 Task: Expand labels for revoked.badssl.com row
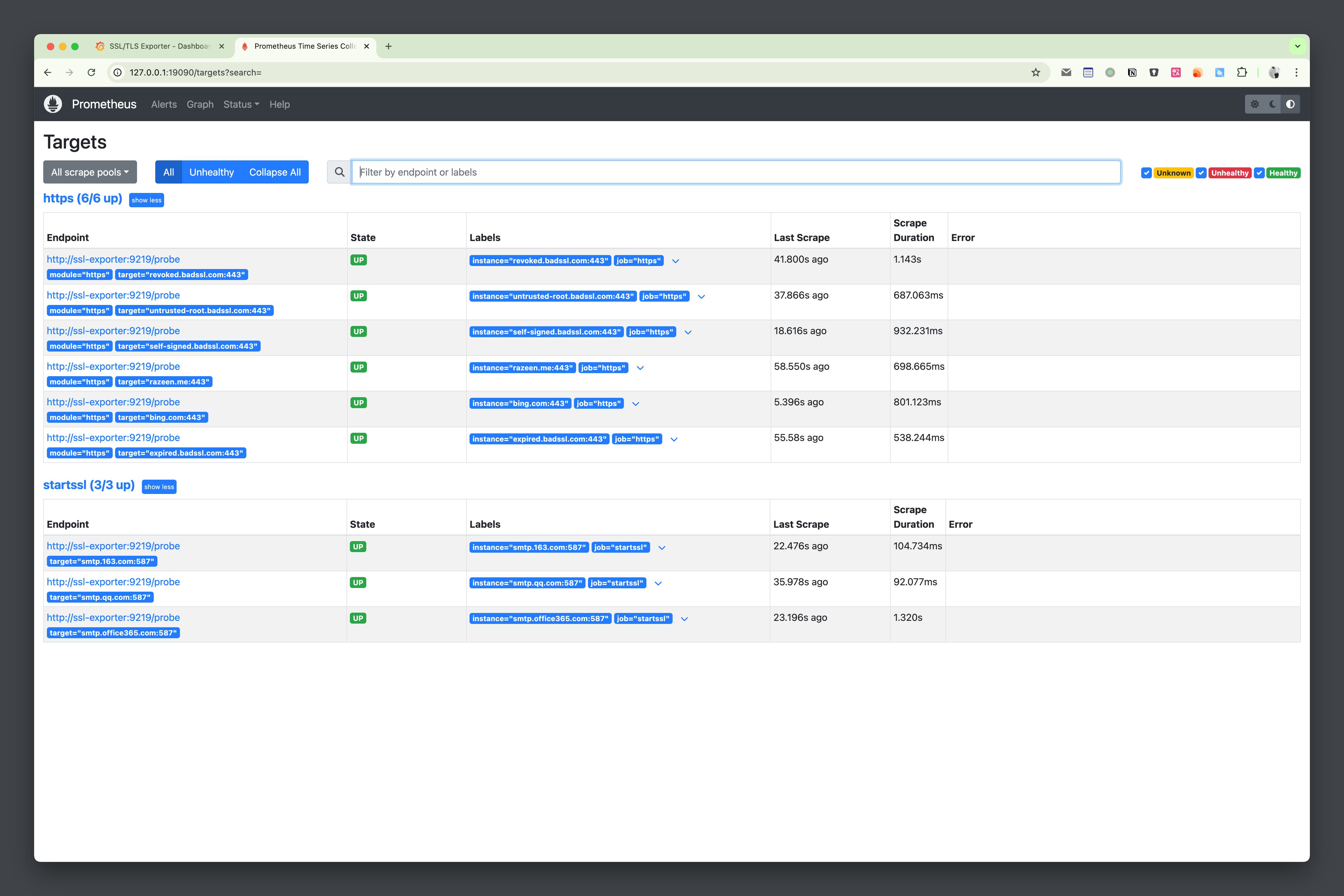point(675,261)
